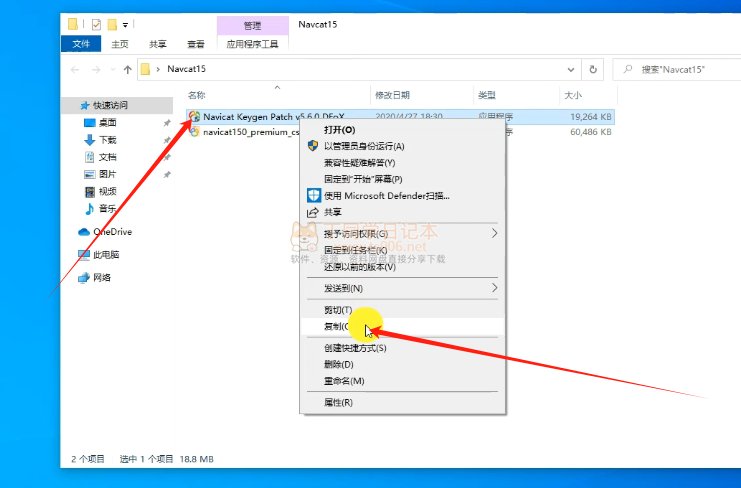741x488 pixels.
Task: Click the OneDrive cloud icon
Action: (84, 232)
